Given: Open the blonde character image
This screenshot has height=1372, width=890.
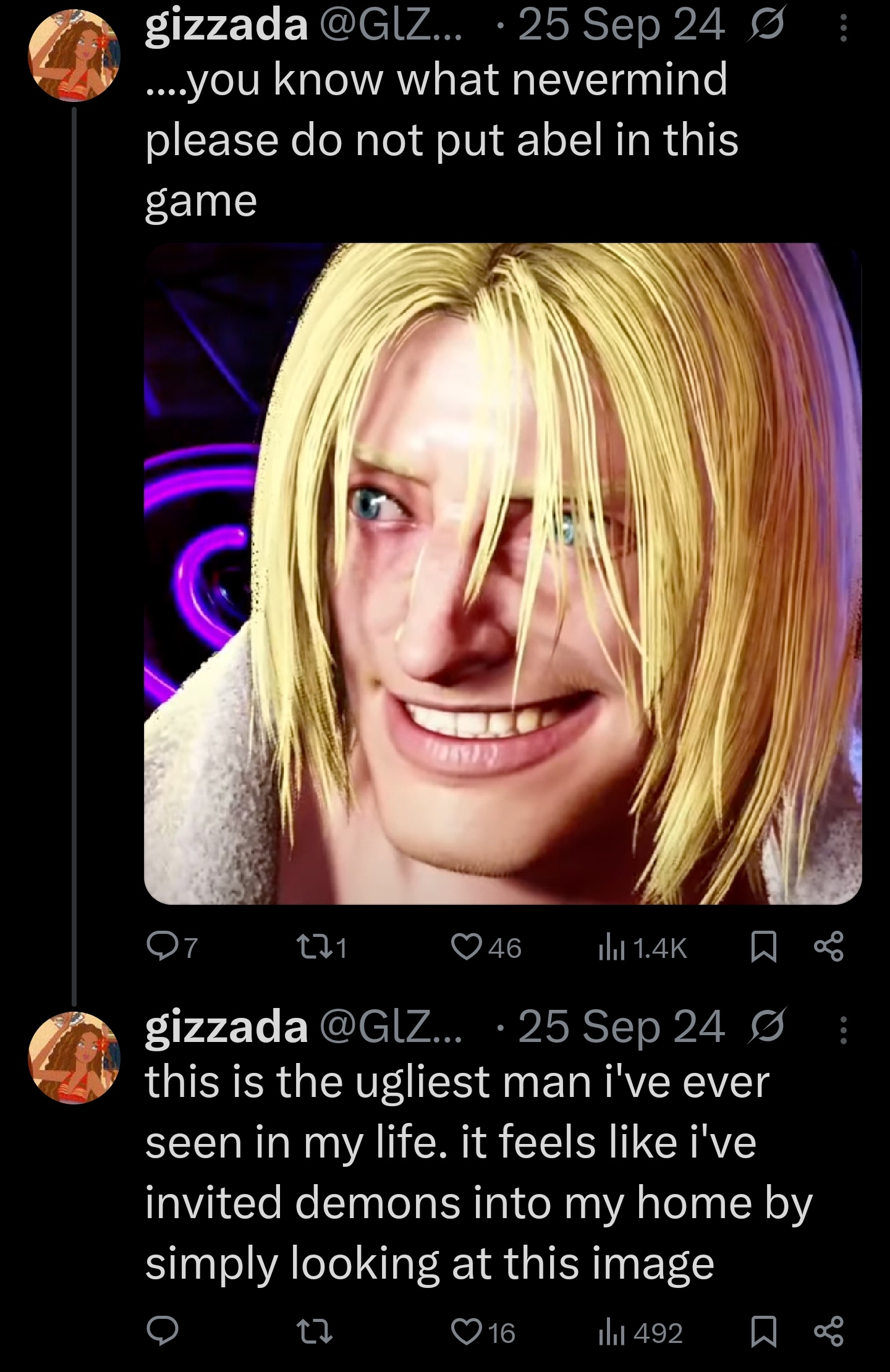Looking at the screenshot, I should (x=502, y=574).
